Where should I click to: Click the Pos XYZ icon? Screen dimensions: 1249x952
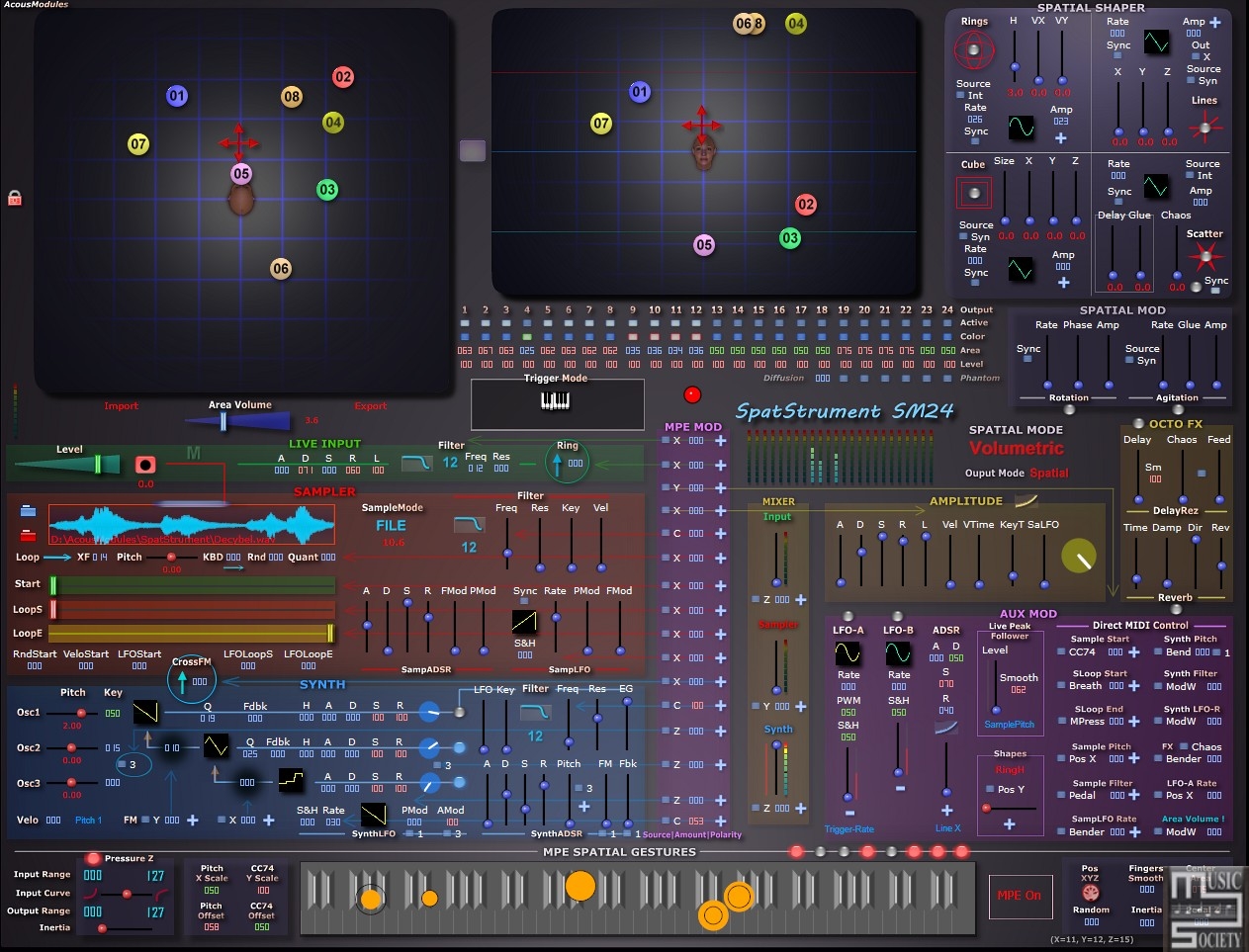pos(1090,893)
